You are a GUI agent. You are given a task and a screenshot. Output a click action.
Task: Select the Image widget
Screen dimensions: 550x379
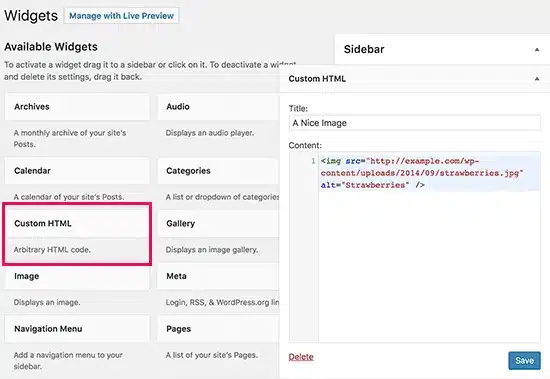click(77, 276)
